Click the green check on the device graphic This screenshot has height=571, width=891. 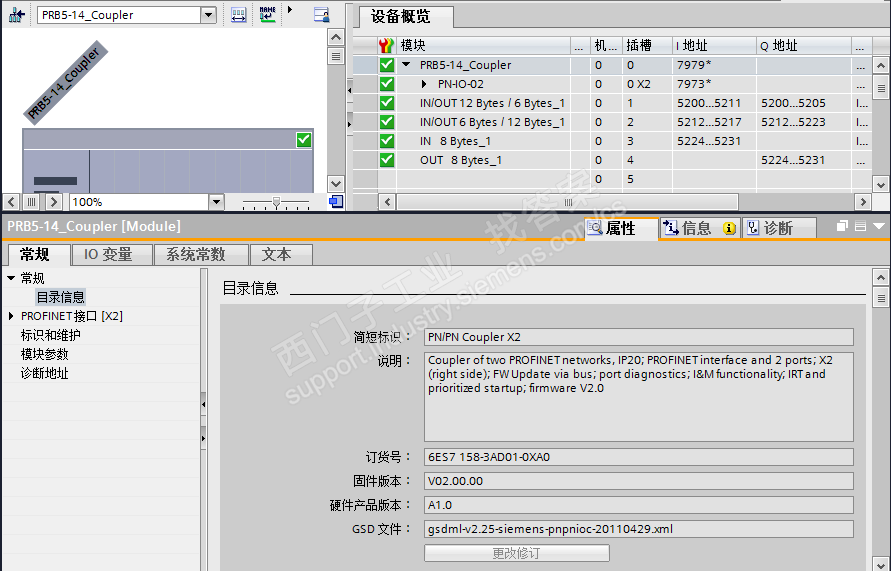click(303, 140)
